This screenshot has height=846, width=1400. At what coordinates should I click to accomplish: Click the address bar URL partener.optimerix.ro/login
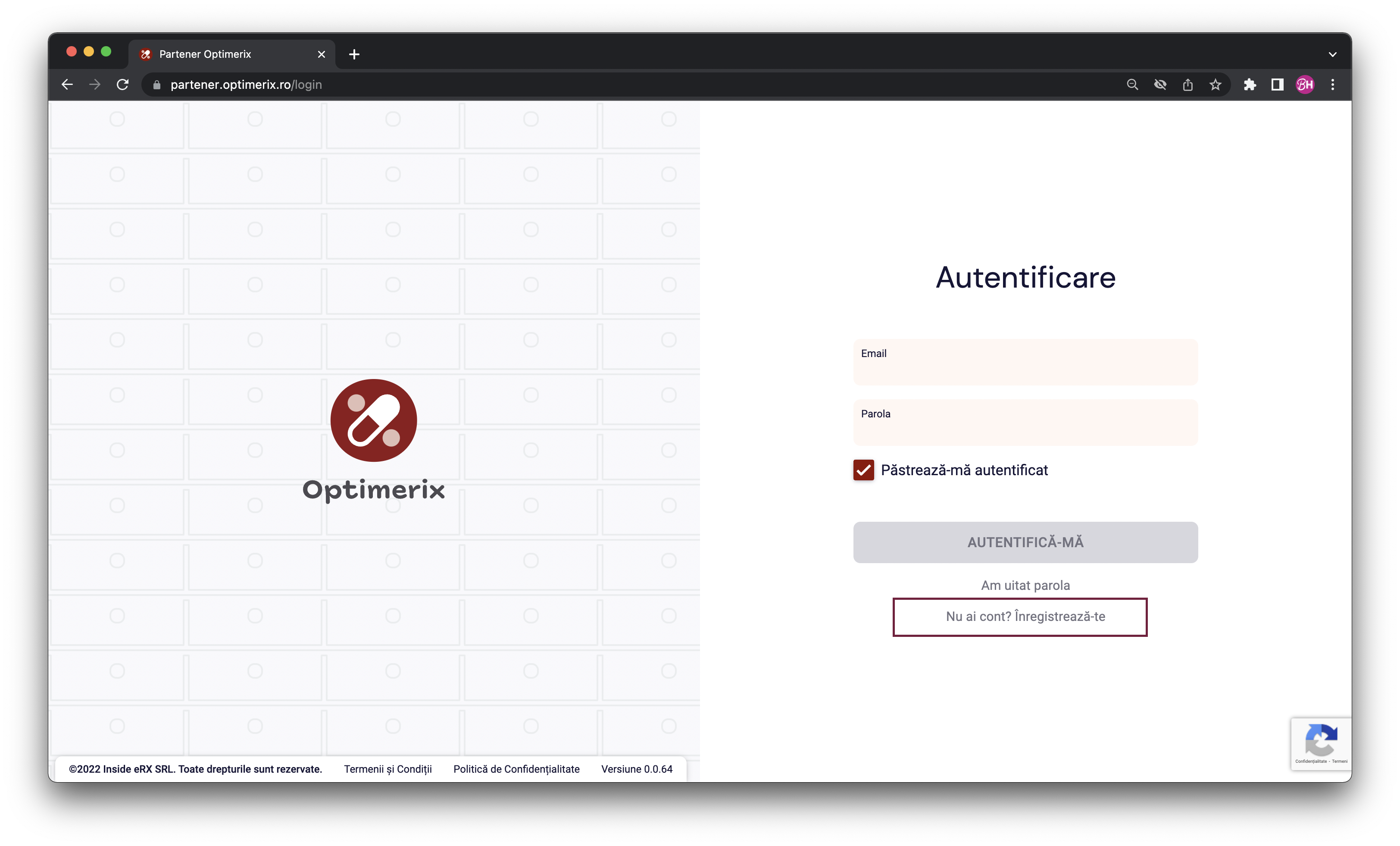click(x=246, y=85)
